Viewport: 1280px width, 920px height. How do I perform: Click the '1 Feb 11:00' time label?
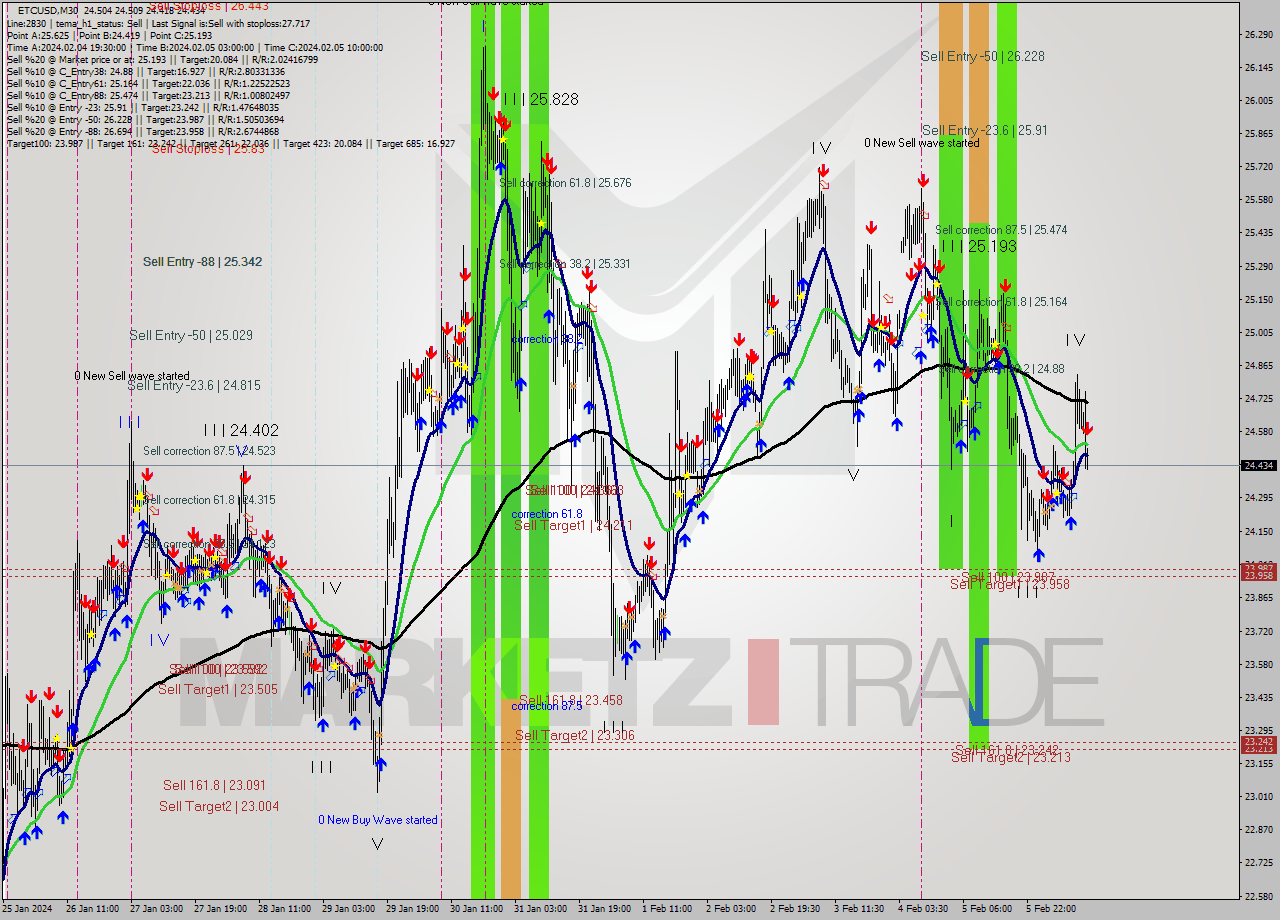(667, 909)
